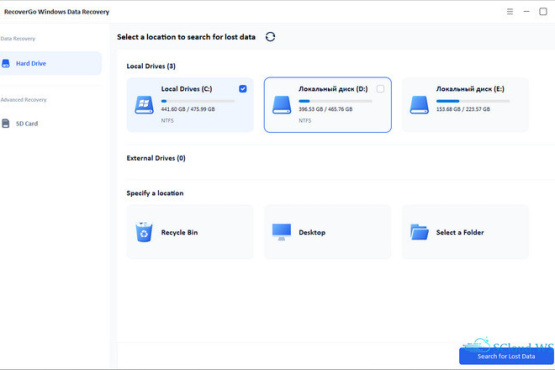Click the D: drive usage bar
Image resolution: width=555 pixels, height=370 pixels.
tap(335, 101)
